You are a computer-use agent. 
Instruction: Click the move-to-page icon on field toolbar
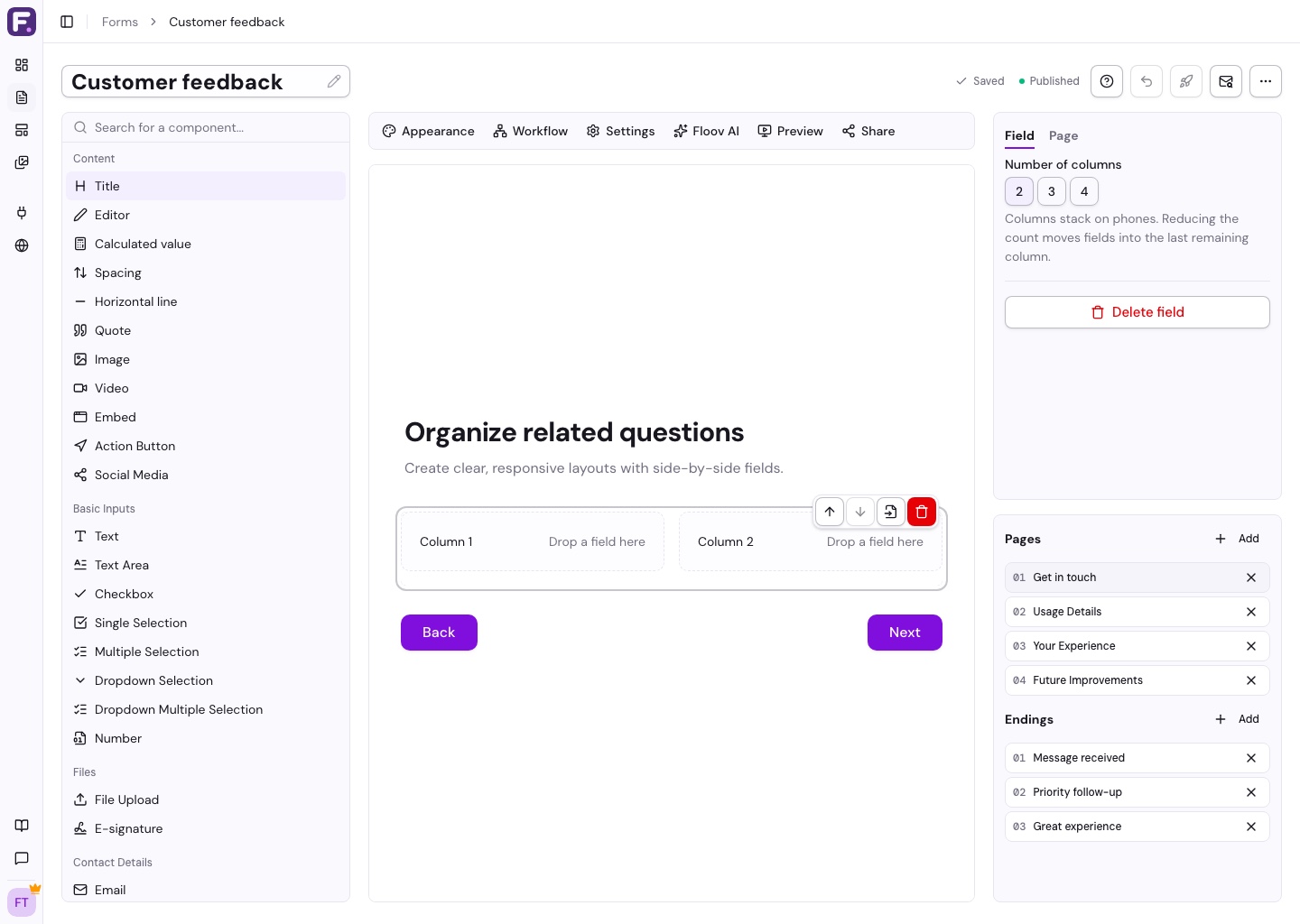(891, 512)
